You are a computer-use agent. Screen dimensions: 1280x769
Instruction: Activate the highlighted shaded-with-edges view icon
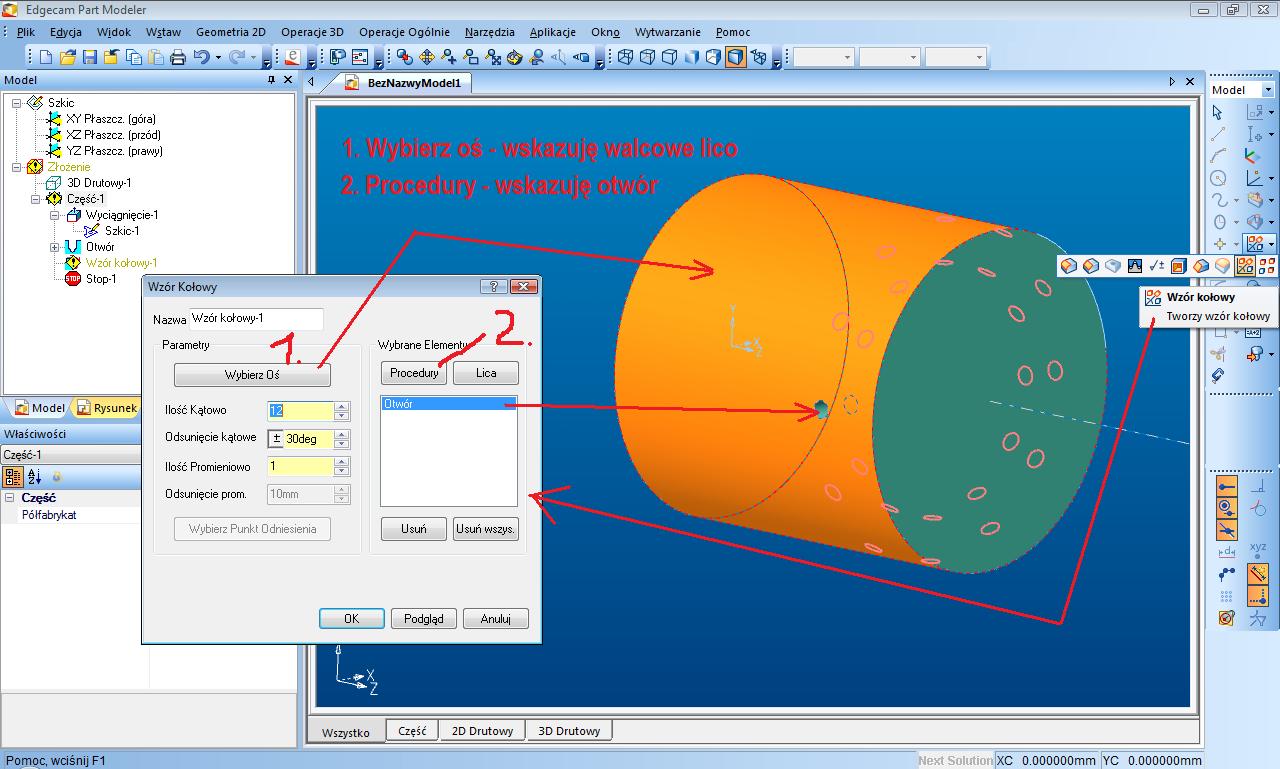pyautogui.click(x=736, y=57)
